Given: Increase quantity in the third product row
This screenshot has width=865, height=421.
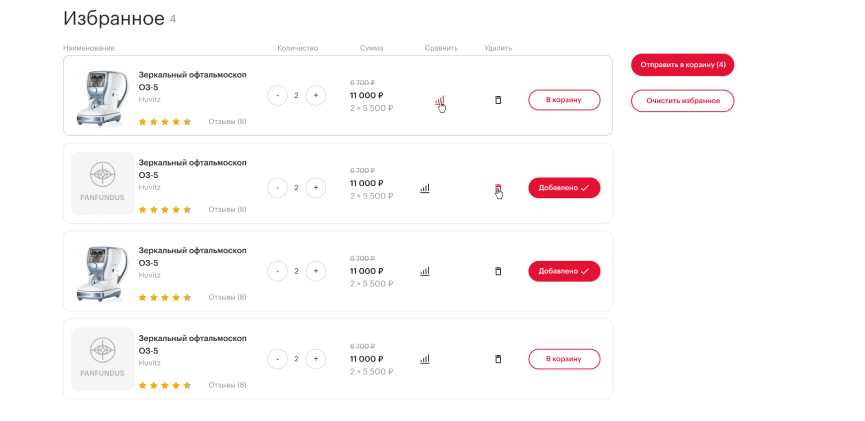Looking at the screenshot, I should tap(316, 271).
